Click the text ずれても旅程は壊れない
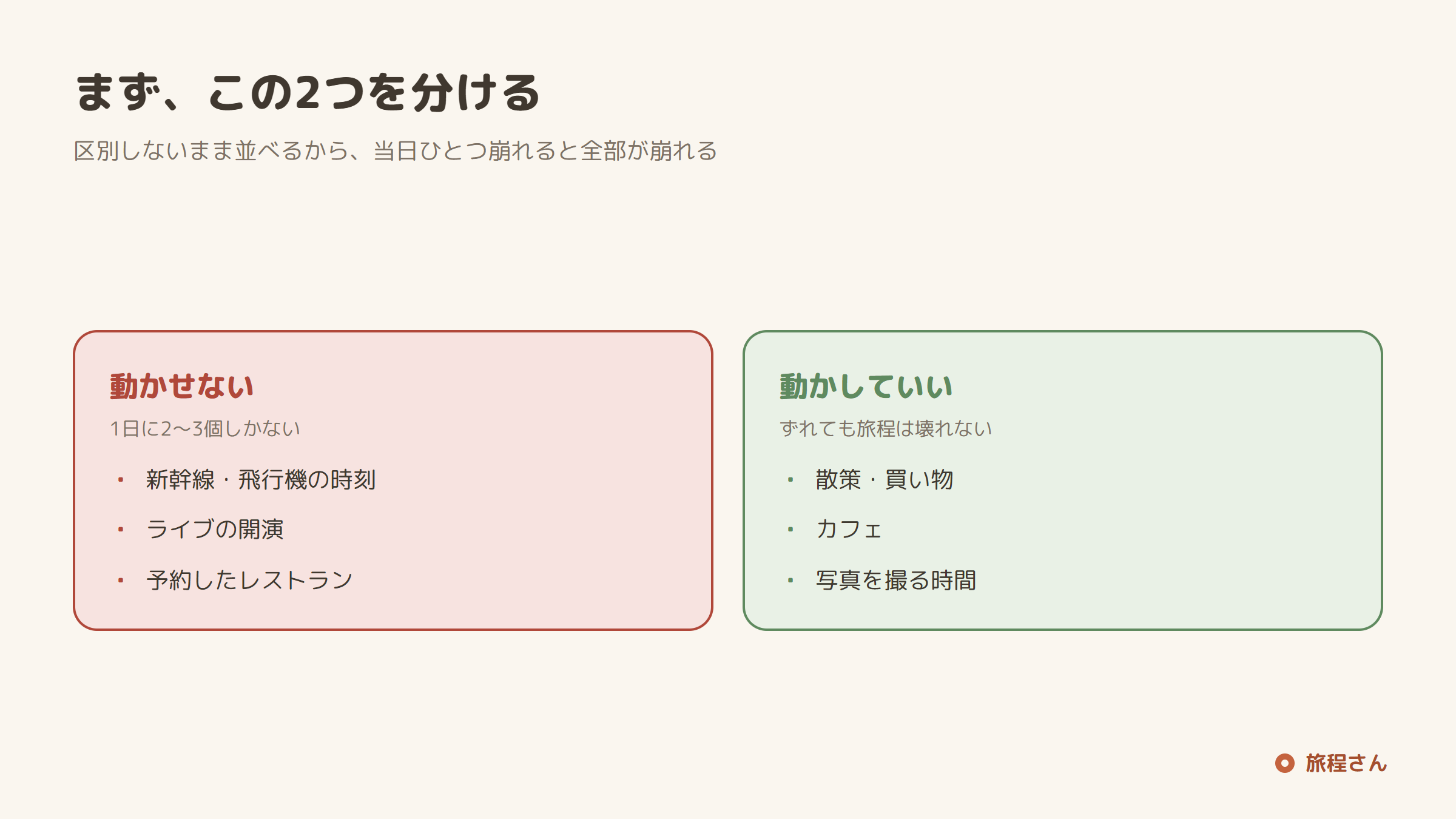 [886, 429]
